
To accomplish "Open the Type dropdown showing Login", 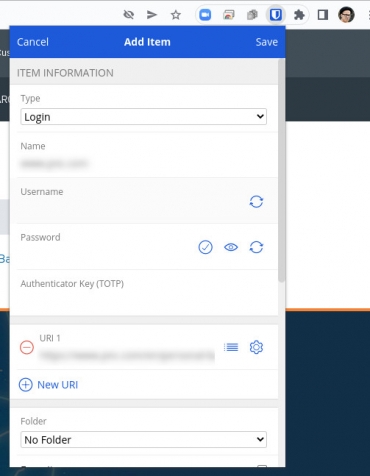I will click(143, 117).
